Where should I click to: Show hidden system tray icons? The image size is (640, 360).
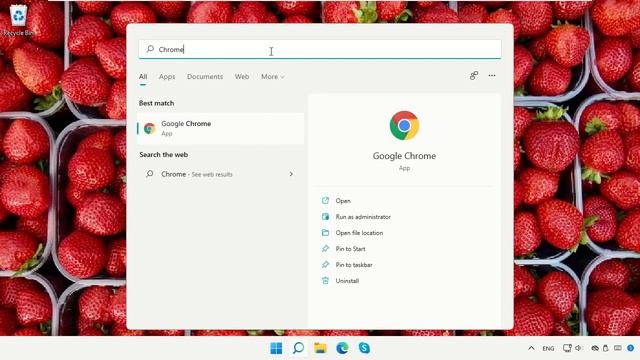(531, 348)
